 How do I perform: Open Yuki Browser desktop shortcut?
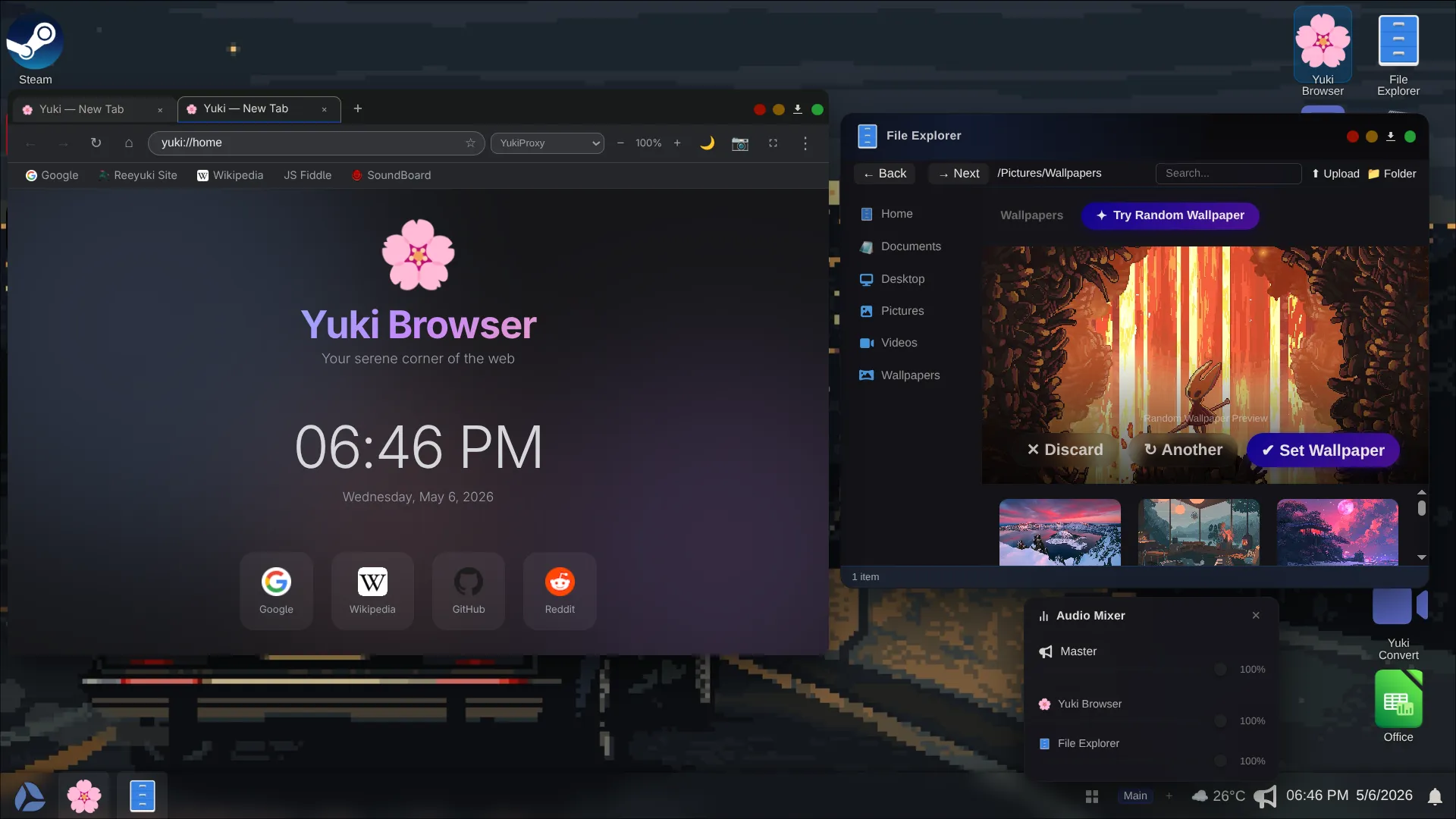click(x=1323, y=53)
